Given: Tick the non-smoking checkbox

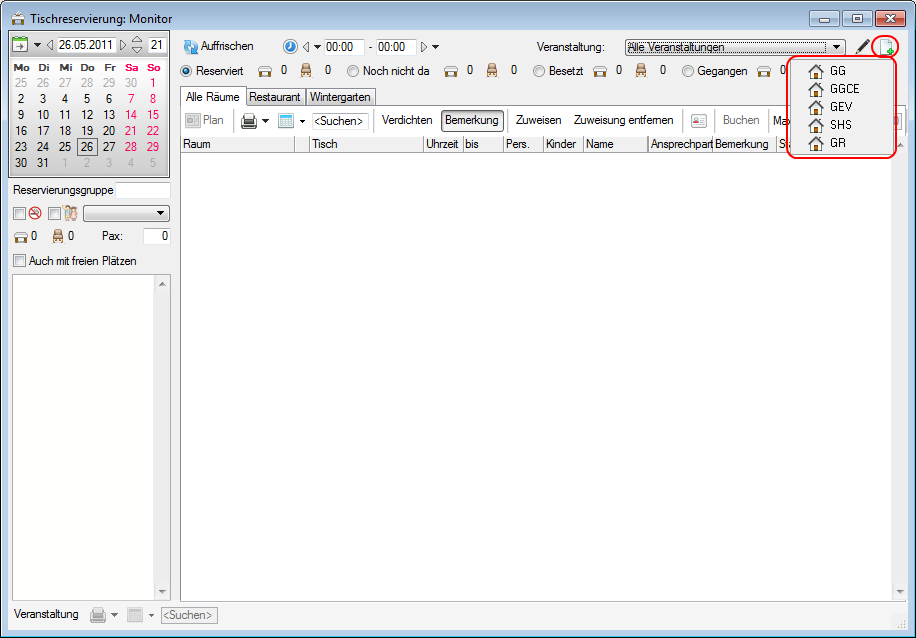Looking at the screenshot, I should tap(19, 213).
